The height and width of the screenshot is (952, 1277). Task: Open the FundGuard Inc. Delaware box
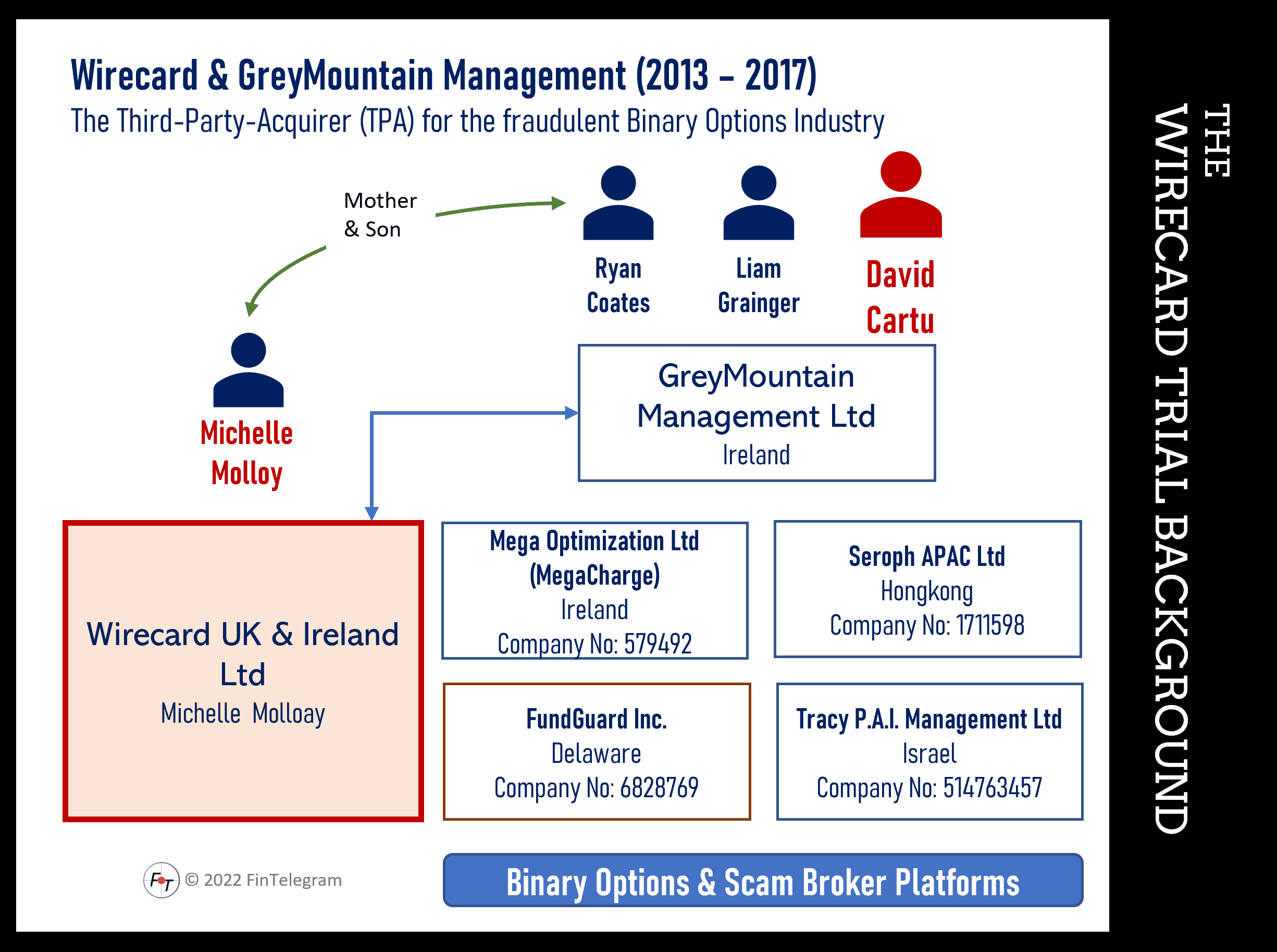point(597,751)
